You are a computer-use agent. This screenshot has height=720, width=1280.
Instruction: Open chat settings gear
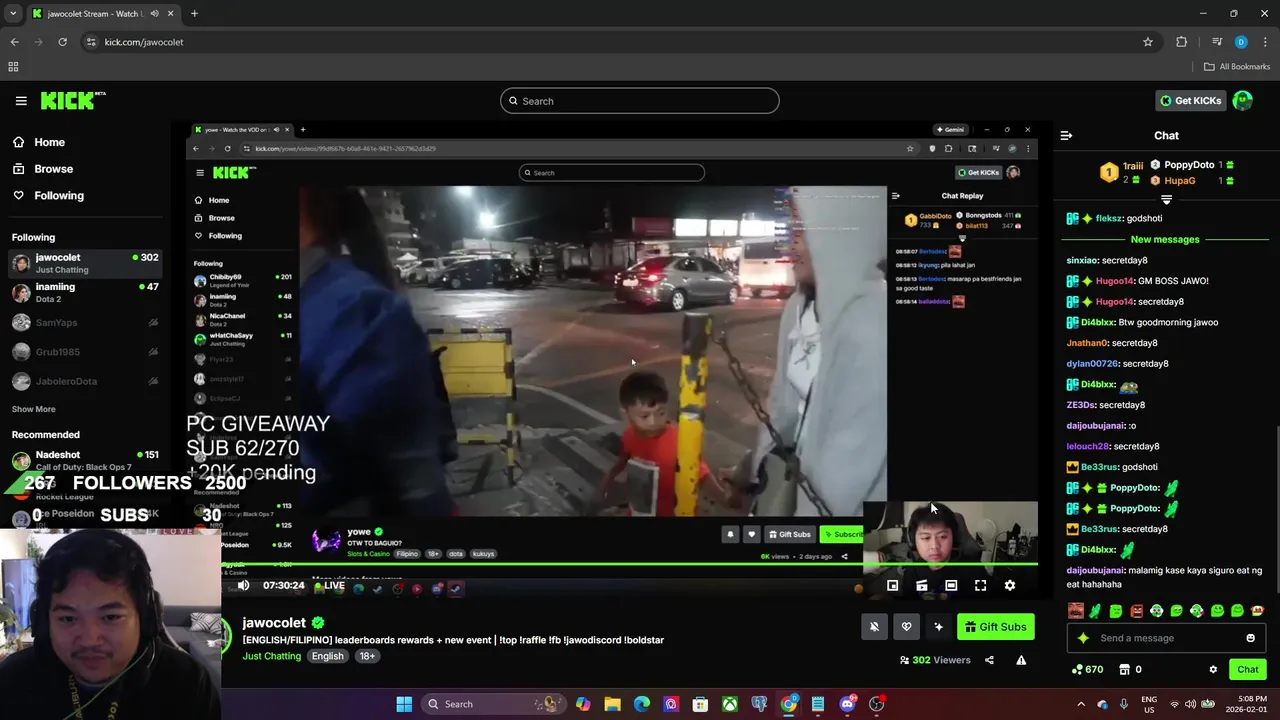click(1213, 669)
